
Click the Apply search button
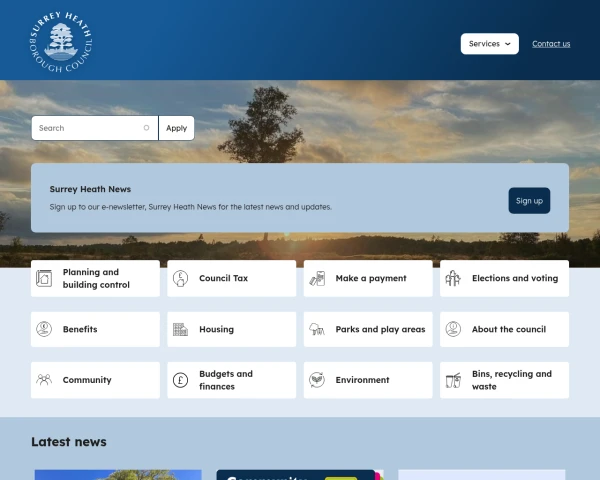[x=176, y=128]
